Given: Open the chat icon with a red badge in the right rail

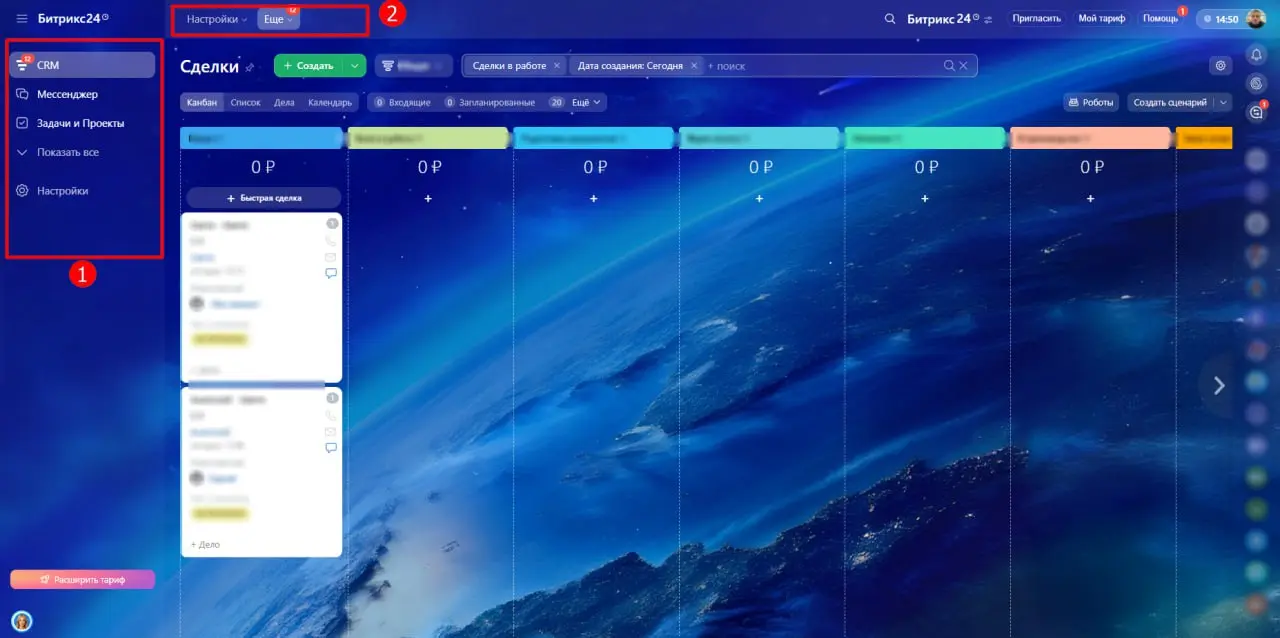Looking at the screenshot, I should pos(1257,113).
